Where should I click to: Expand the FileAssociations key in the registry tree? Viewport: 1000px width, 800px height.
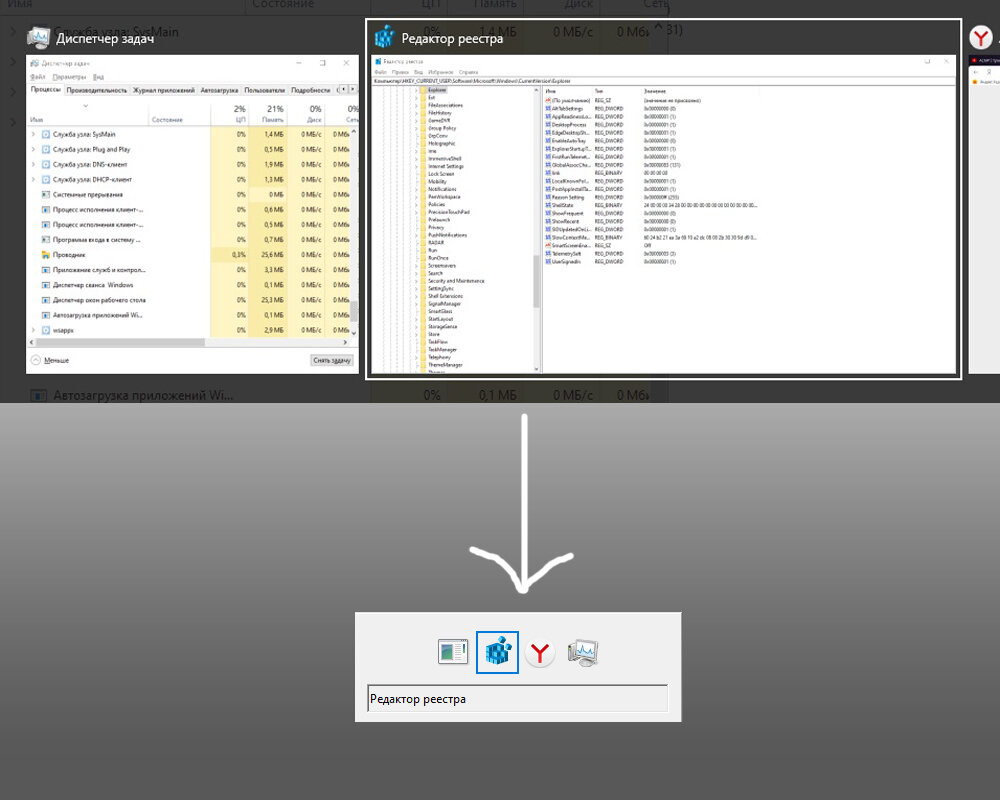pos(416,105)
